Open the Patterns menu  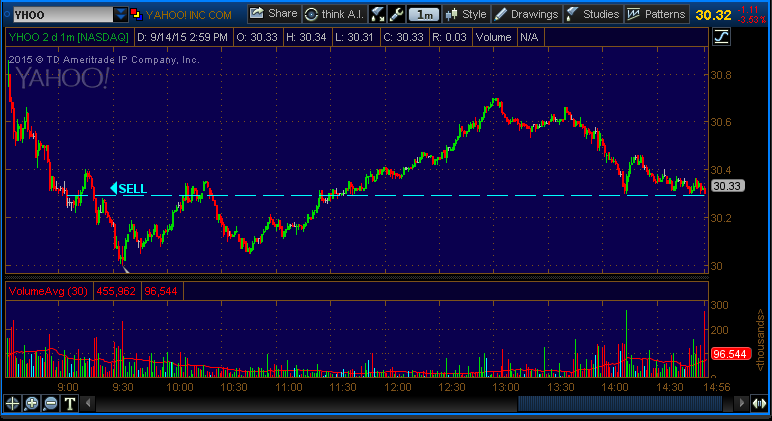[657, 14]
